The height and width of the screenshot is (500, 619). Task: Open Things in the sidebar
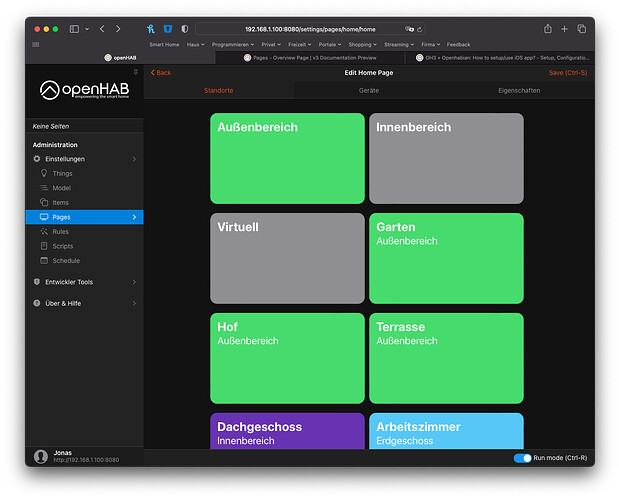point(62,173)
